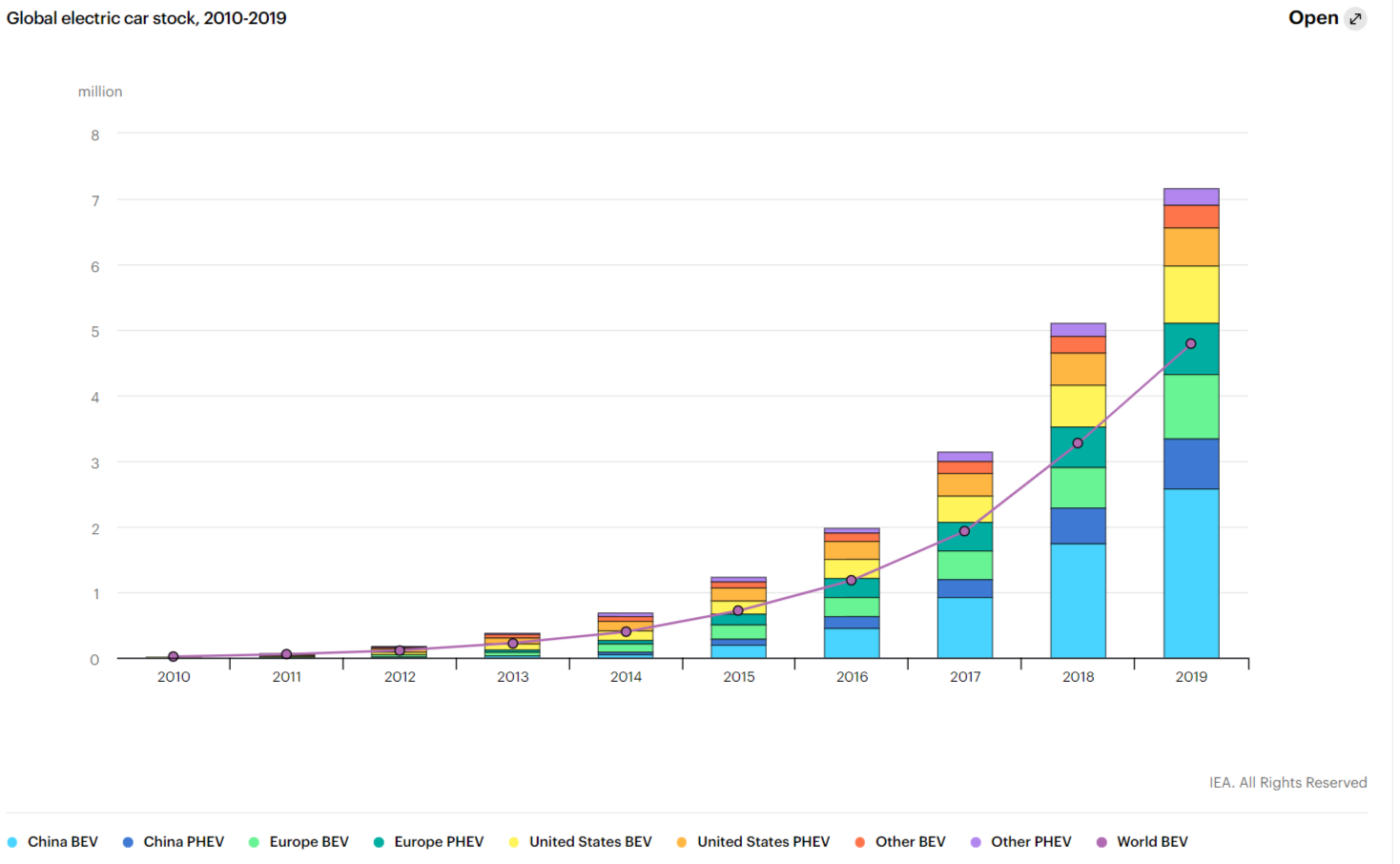
Task: Toggle the United States PHEV legend series
Action: pos(753,842)
